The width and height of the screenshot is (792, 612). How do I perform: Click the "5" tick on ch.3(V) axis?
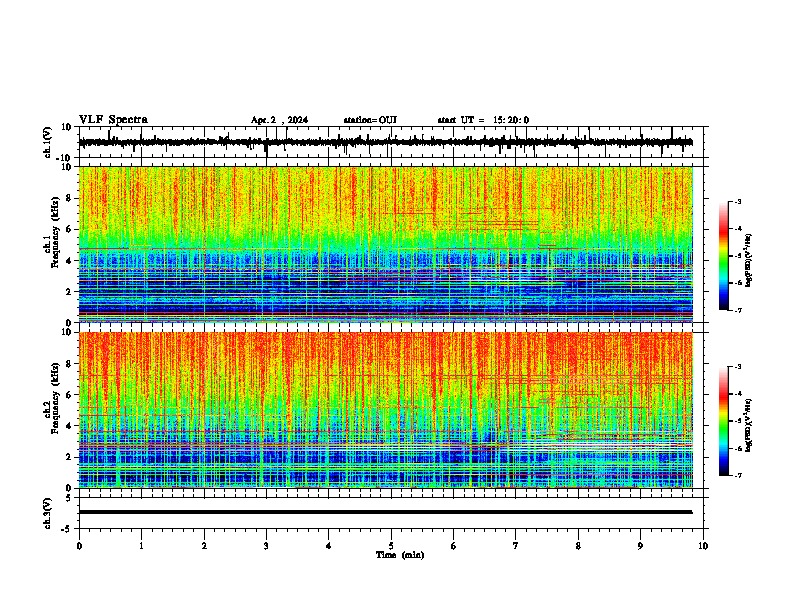[69, 498]
